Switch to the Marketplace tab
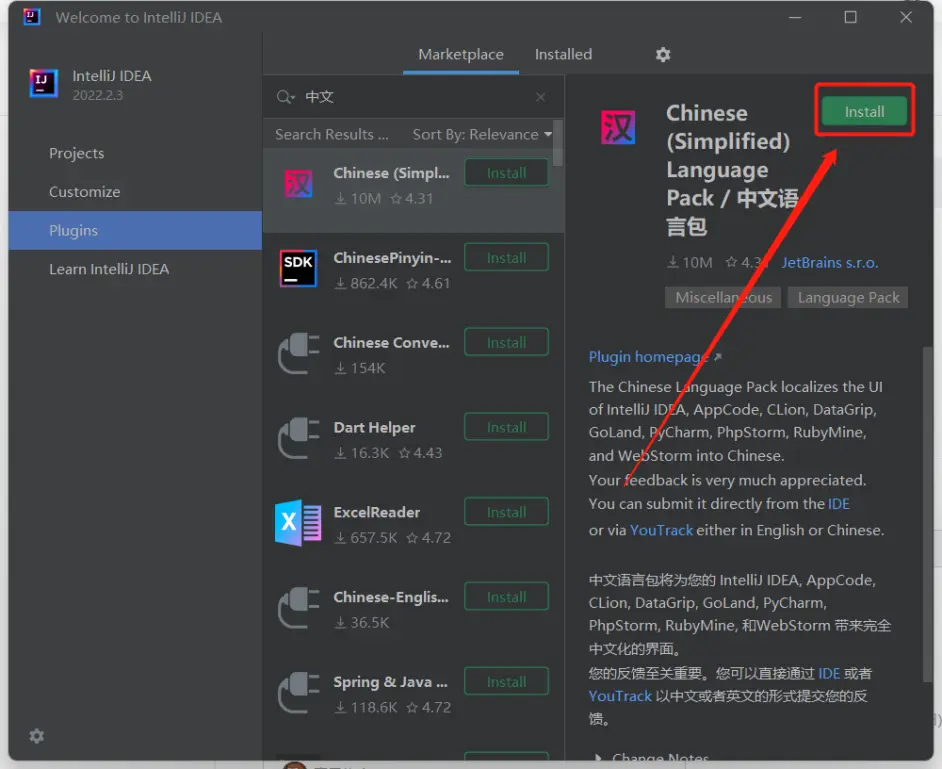Screen dimensions: 942x769 click(461, 55)
